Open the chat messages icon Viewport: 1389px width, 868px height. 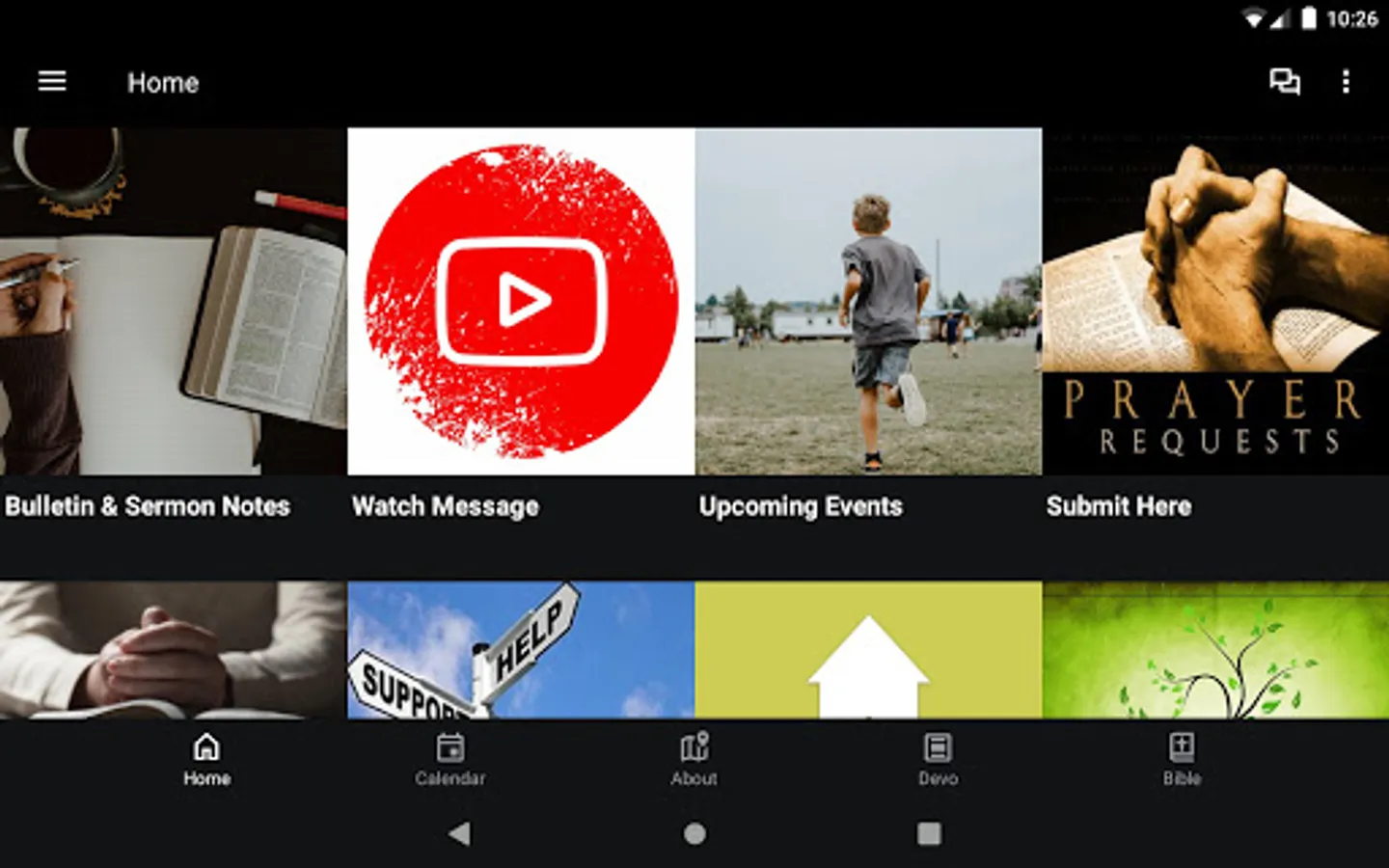coord(1284,82)
